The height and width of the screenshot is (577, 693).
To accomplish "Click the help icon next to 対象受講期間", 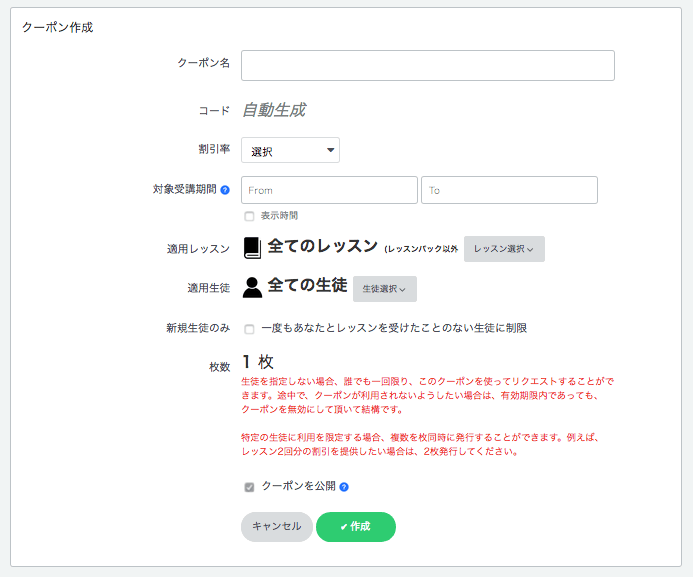I will [x=225, y=190].
